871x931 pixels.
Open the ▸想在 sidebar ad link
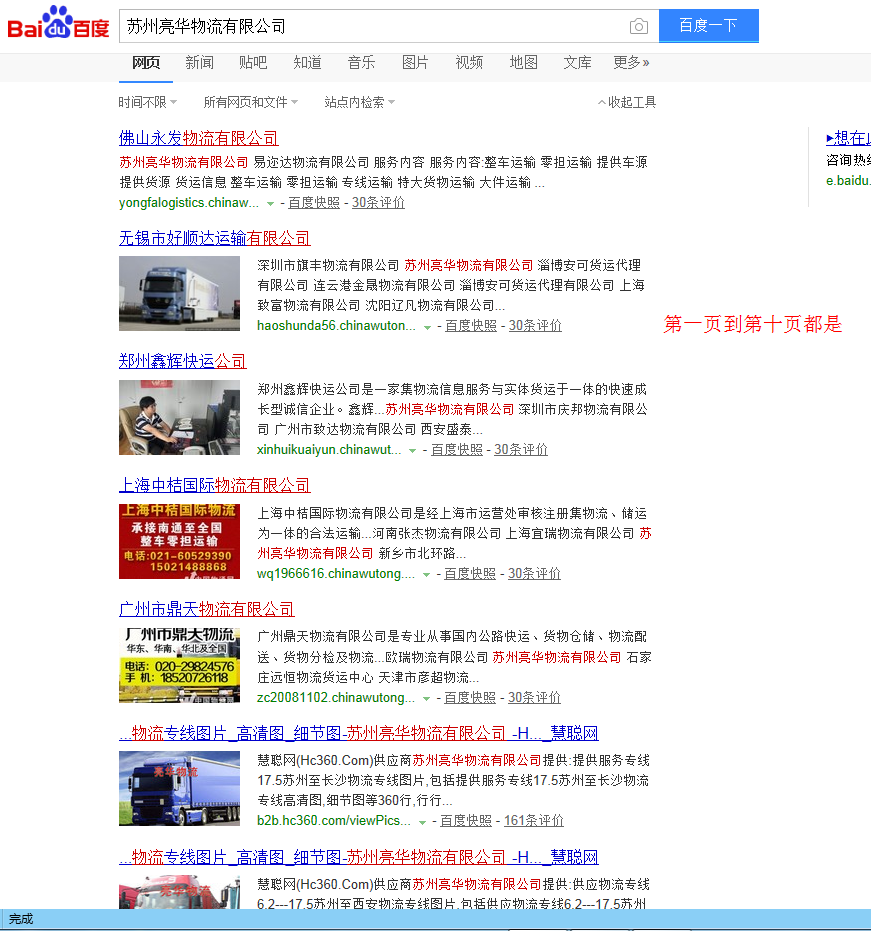click(848, 138)
